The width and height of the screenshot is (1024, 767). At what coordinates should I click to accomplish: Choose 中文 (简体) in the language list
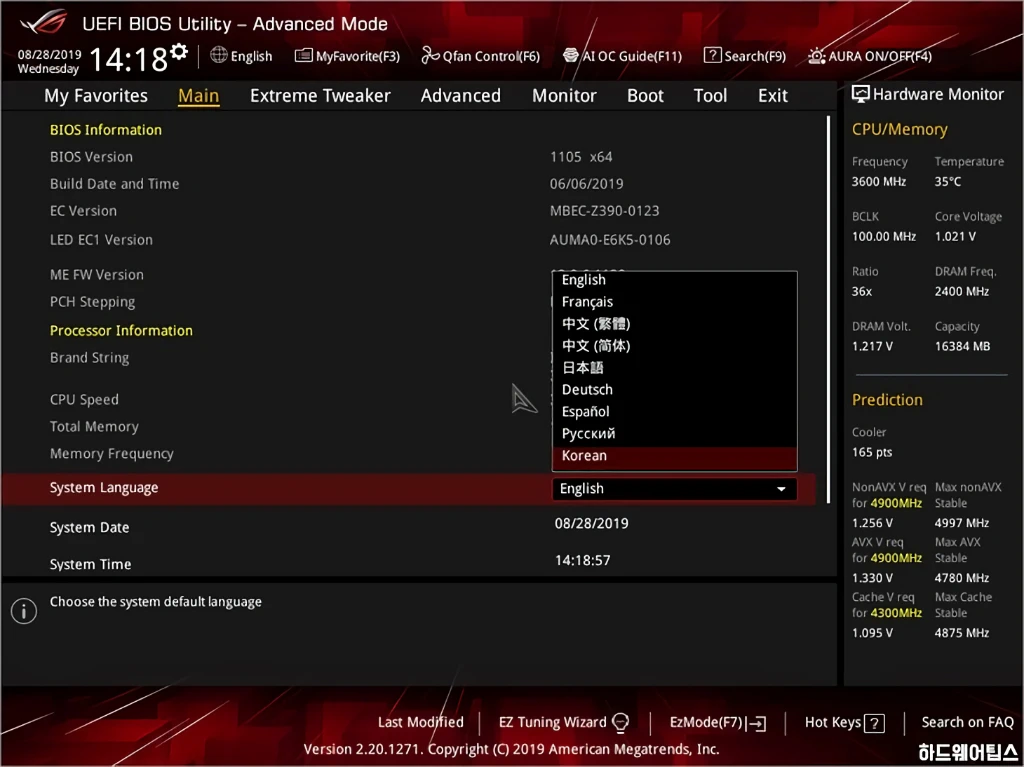coord(675,346)
